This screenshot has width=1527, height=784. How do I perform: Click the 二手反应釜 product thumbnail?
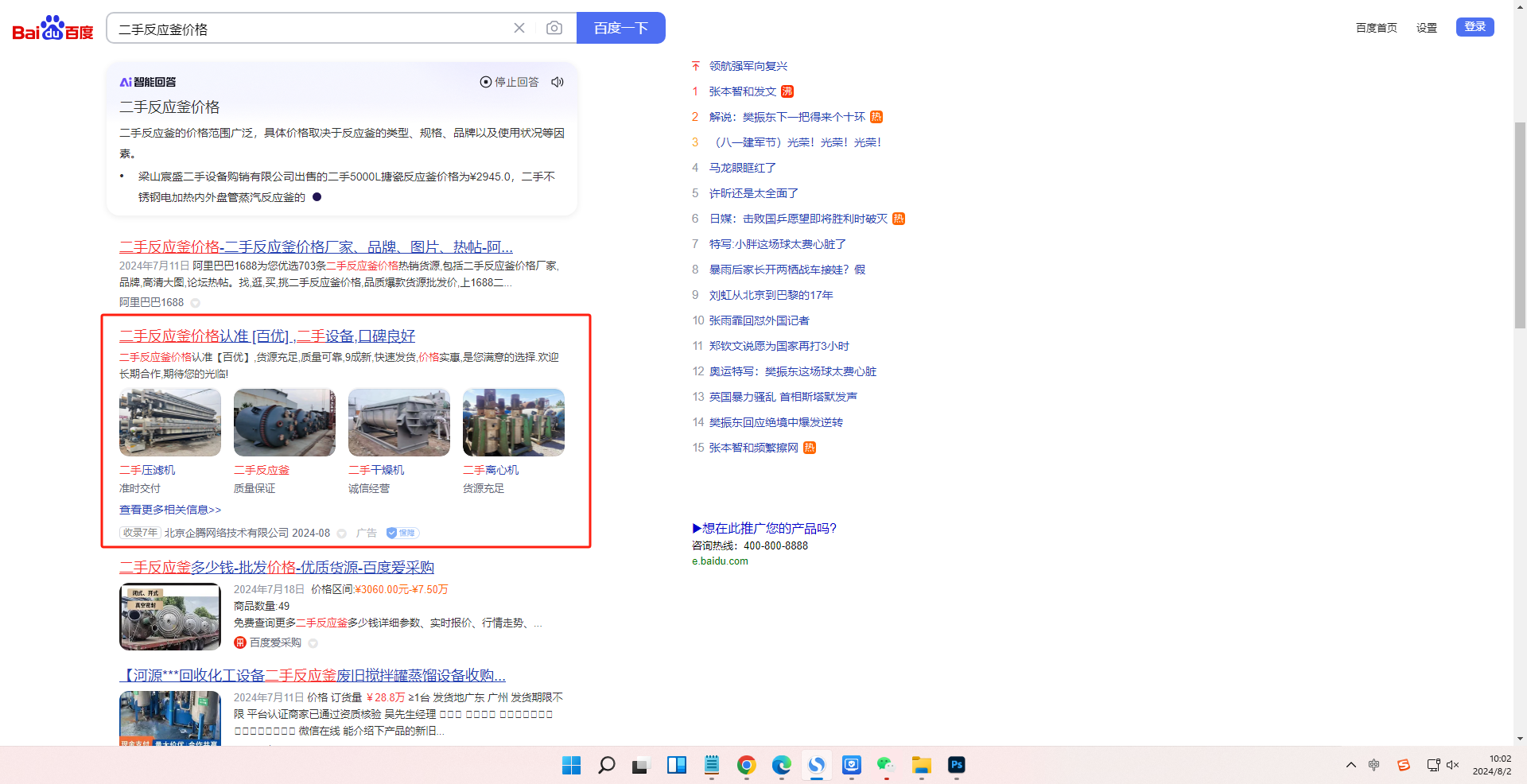tap(285, 422)
